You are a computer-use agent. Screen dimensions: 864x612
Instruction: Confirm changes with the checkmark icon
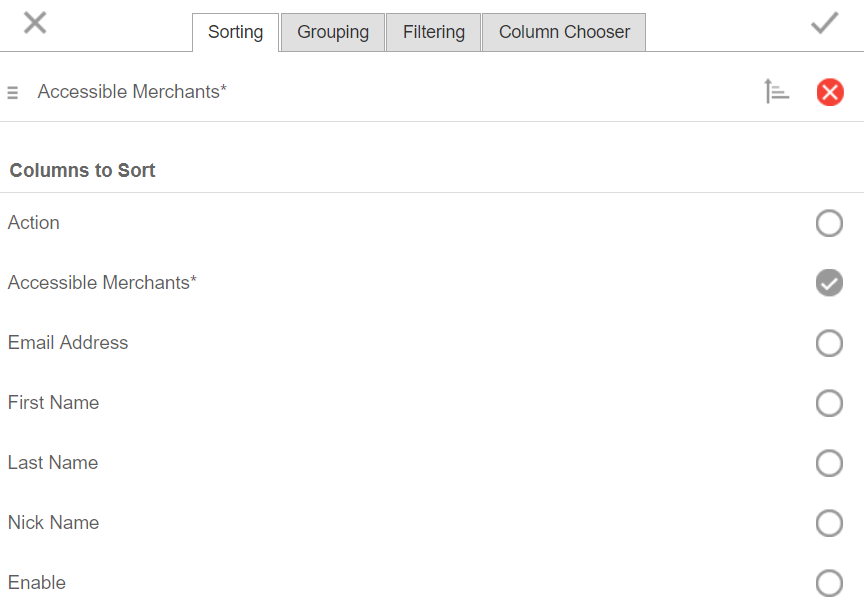point(825,23)
